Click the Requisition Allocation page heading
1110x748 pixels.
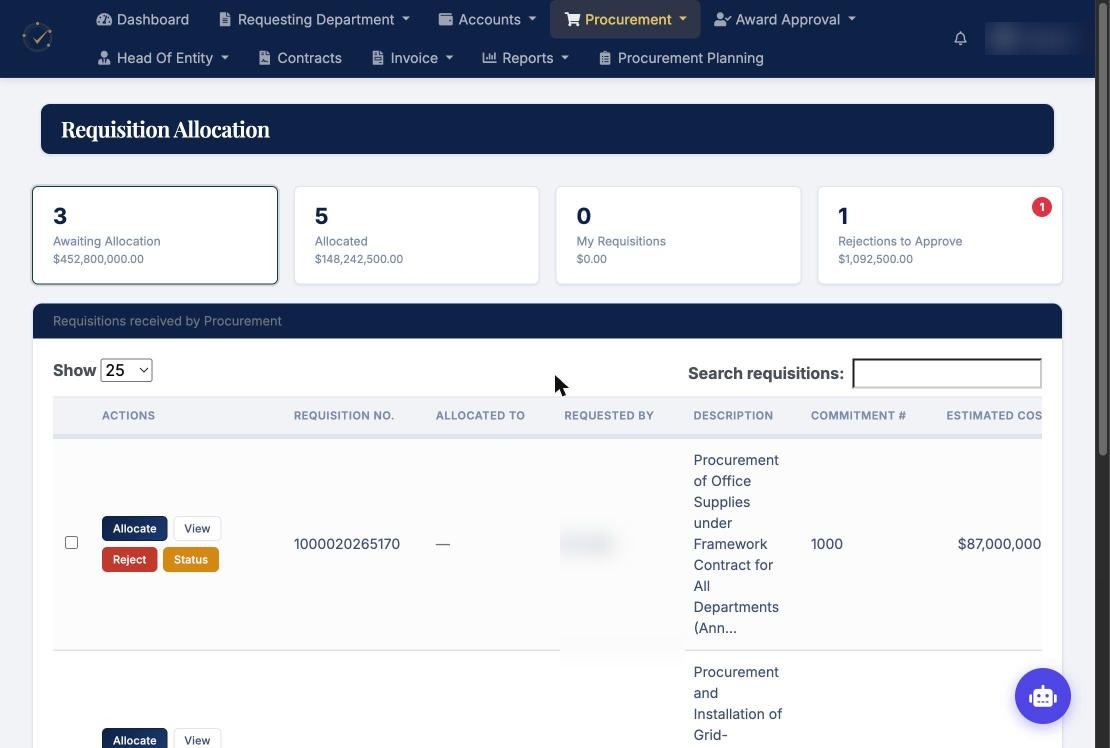(166, 130)
